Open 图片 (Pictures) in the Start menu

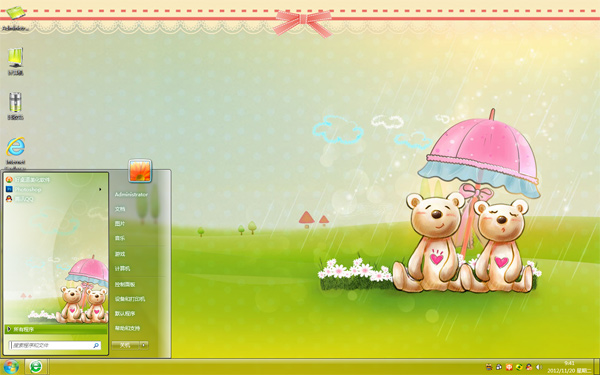coord(120,223)
